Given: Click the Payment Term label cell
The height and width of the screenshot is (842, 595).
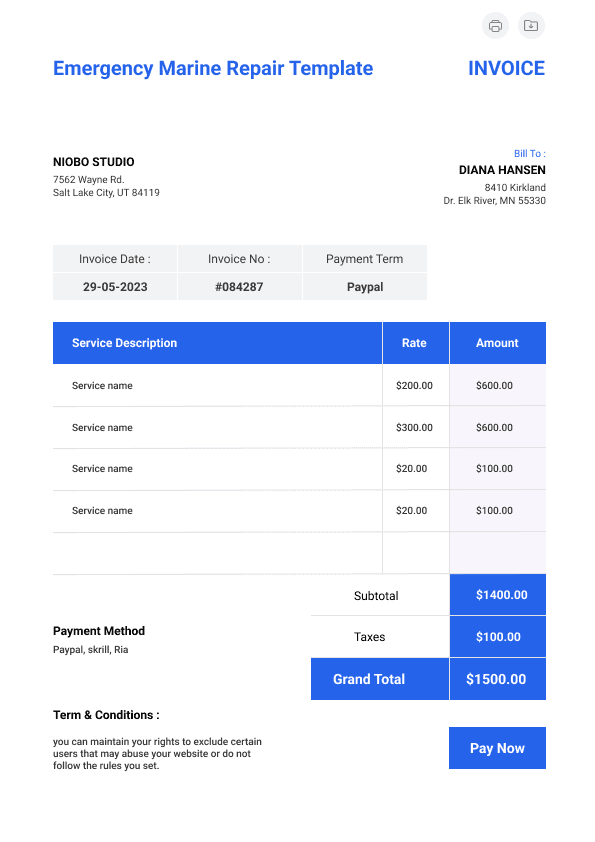Looking at the screenshot, I should (x=365, y=259).
